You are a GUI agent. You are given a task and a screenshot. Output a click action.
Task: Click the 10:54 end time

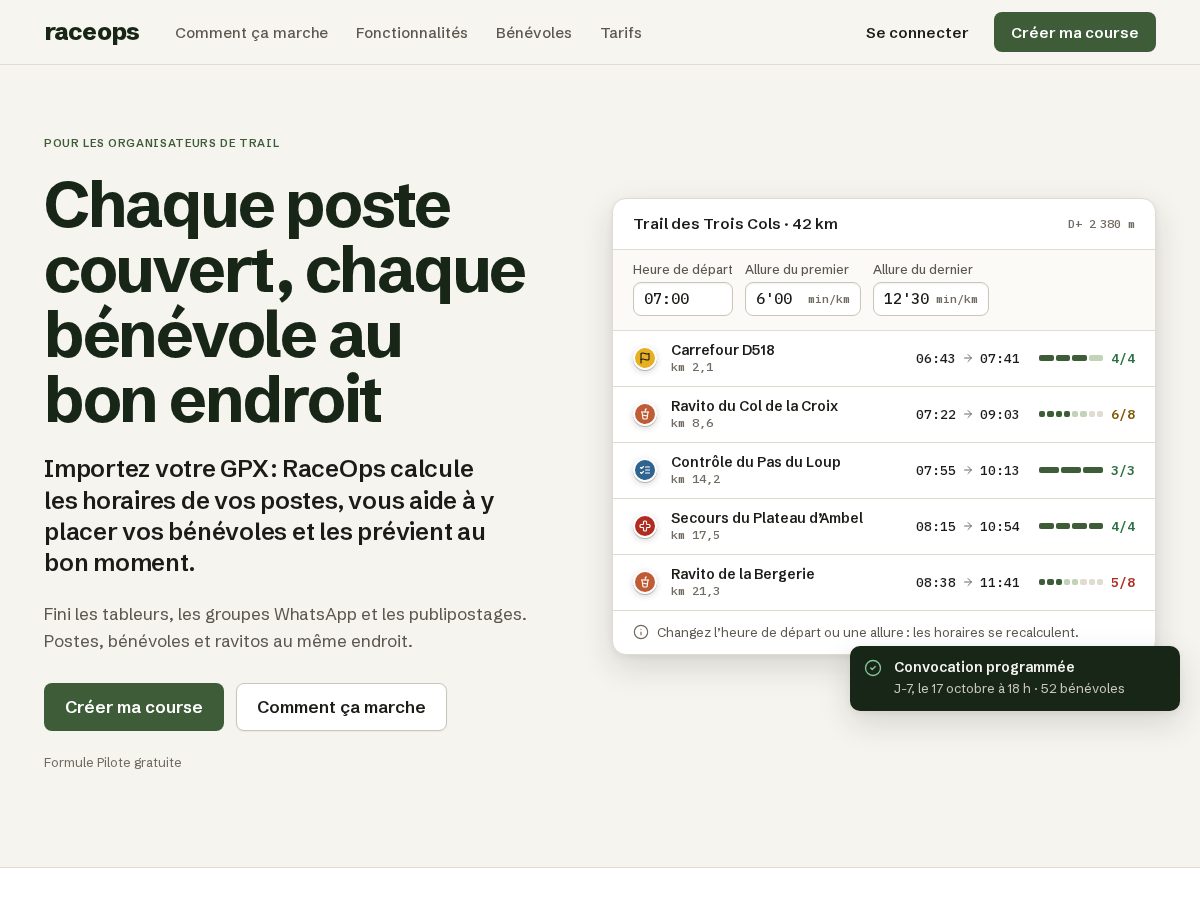pyautogui.click(x=1000, y=526)
